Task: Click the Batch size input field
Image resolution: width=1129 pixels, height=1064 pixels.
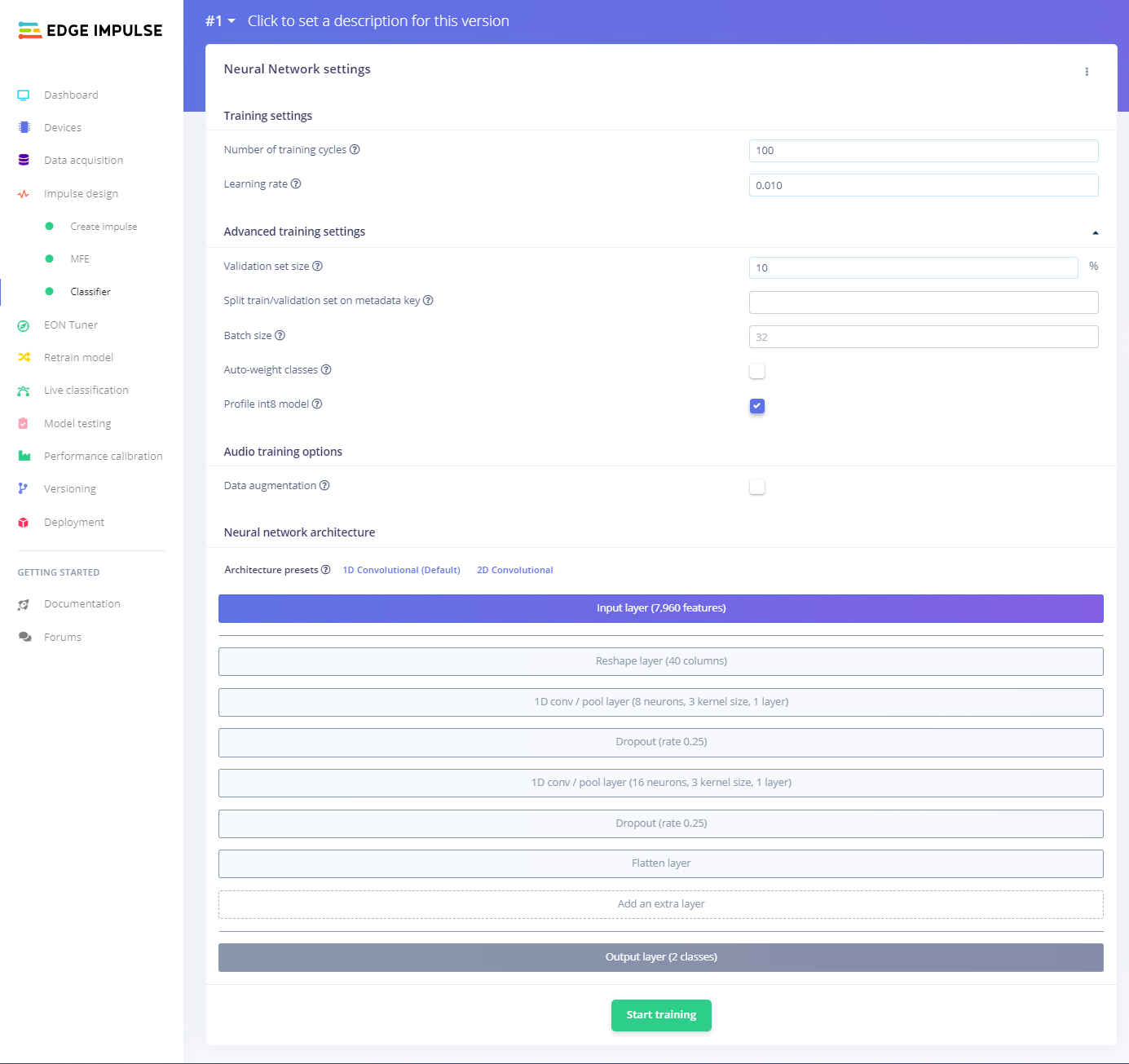Action: [x=924, y=337]
